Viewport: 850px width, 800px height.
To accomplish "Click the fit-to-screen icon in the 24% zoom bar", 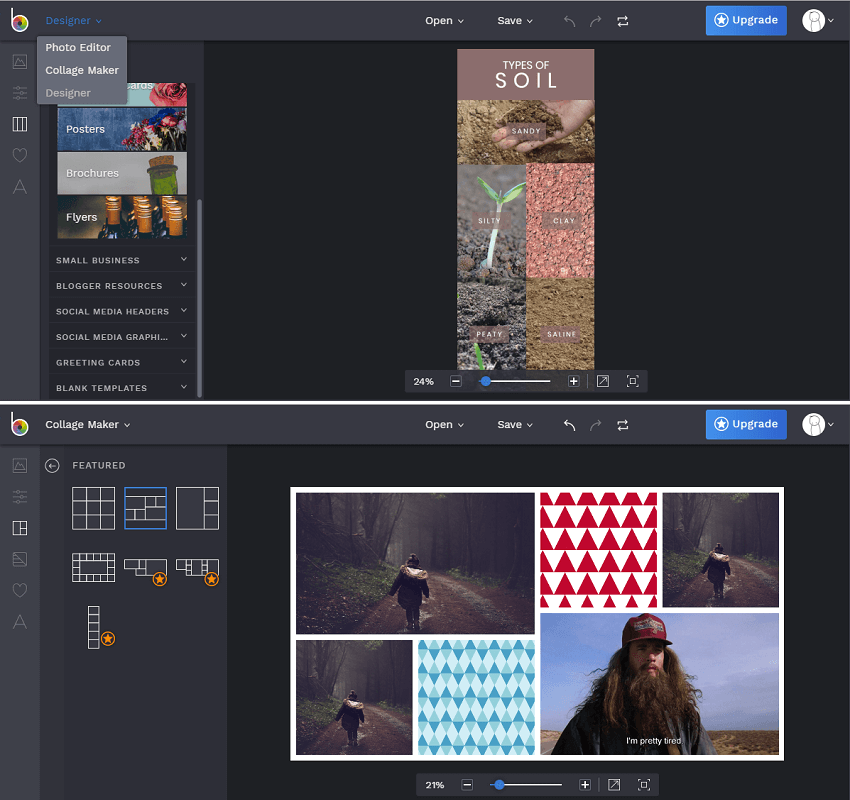I will [x=603, y=382].
